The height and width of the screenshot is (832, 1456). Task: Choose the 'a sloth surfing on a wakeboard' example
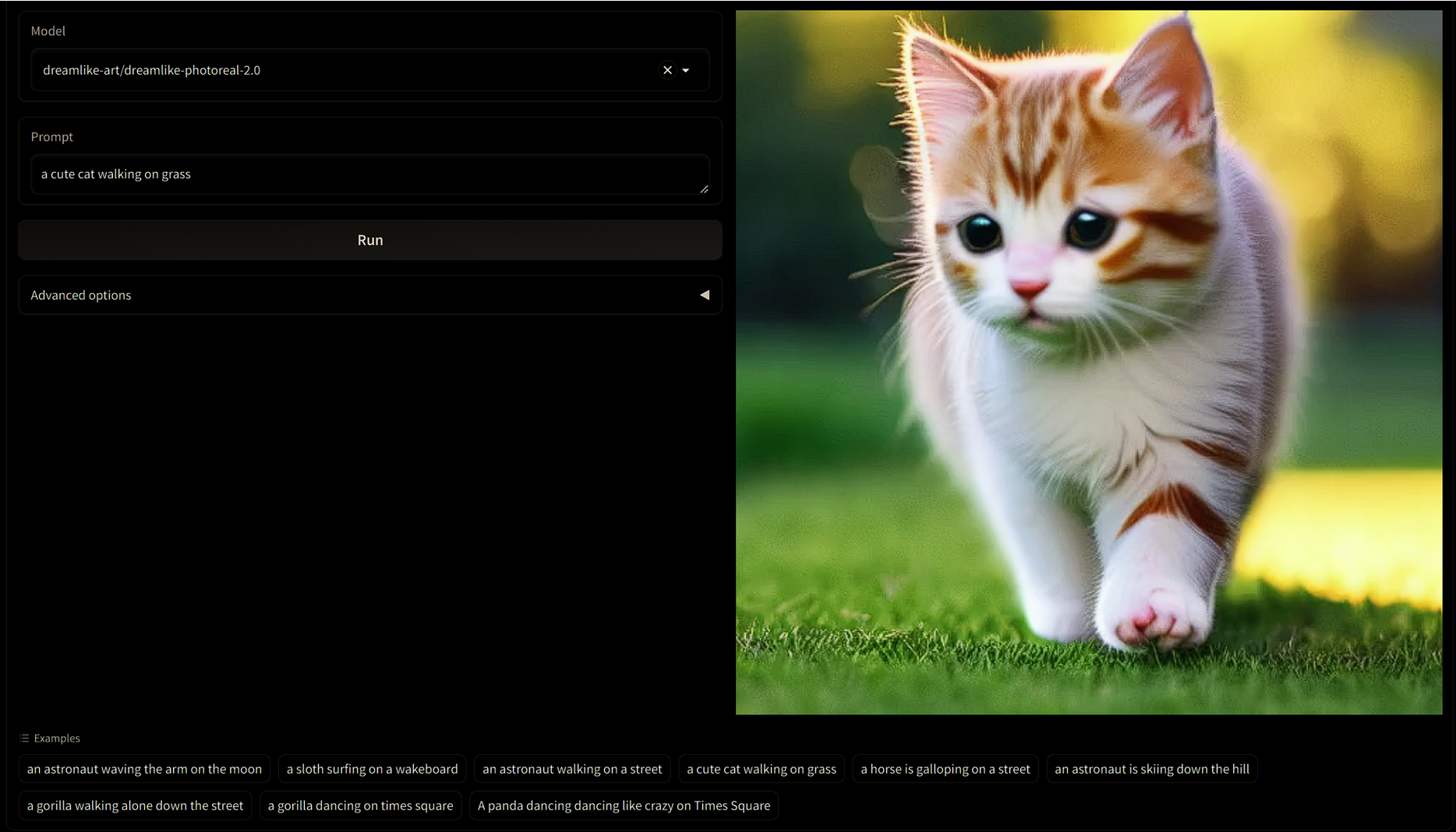pyautogui.click(x=372, y=769)
